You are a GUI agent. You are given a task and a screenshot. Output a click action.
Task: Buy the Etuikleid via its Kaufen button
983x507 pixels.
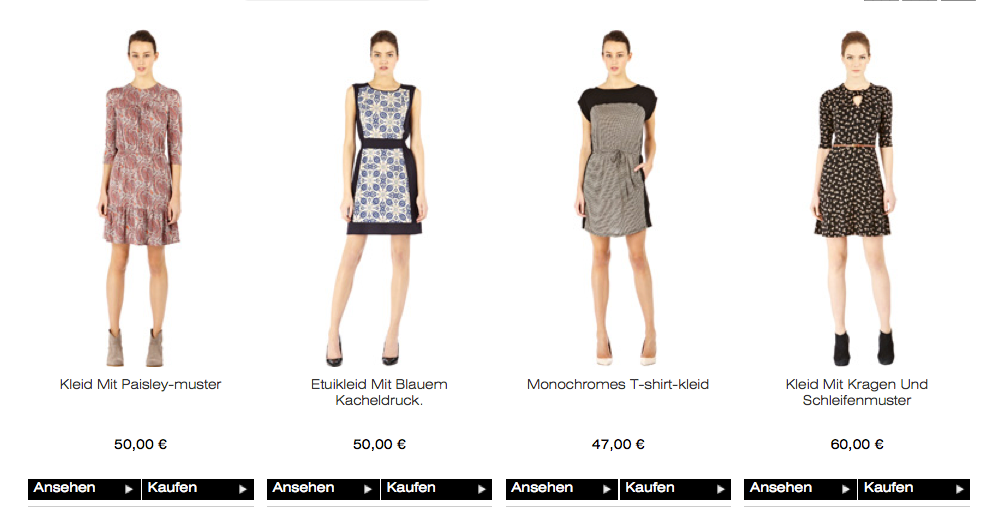click(x=436, y=489)
